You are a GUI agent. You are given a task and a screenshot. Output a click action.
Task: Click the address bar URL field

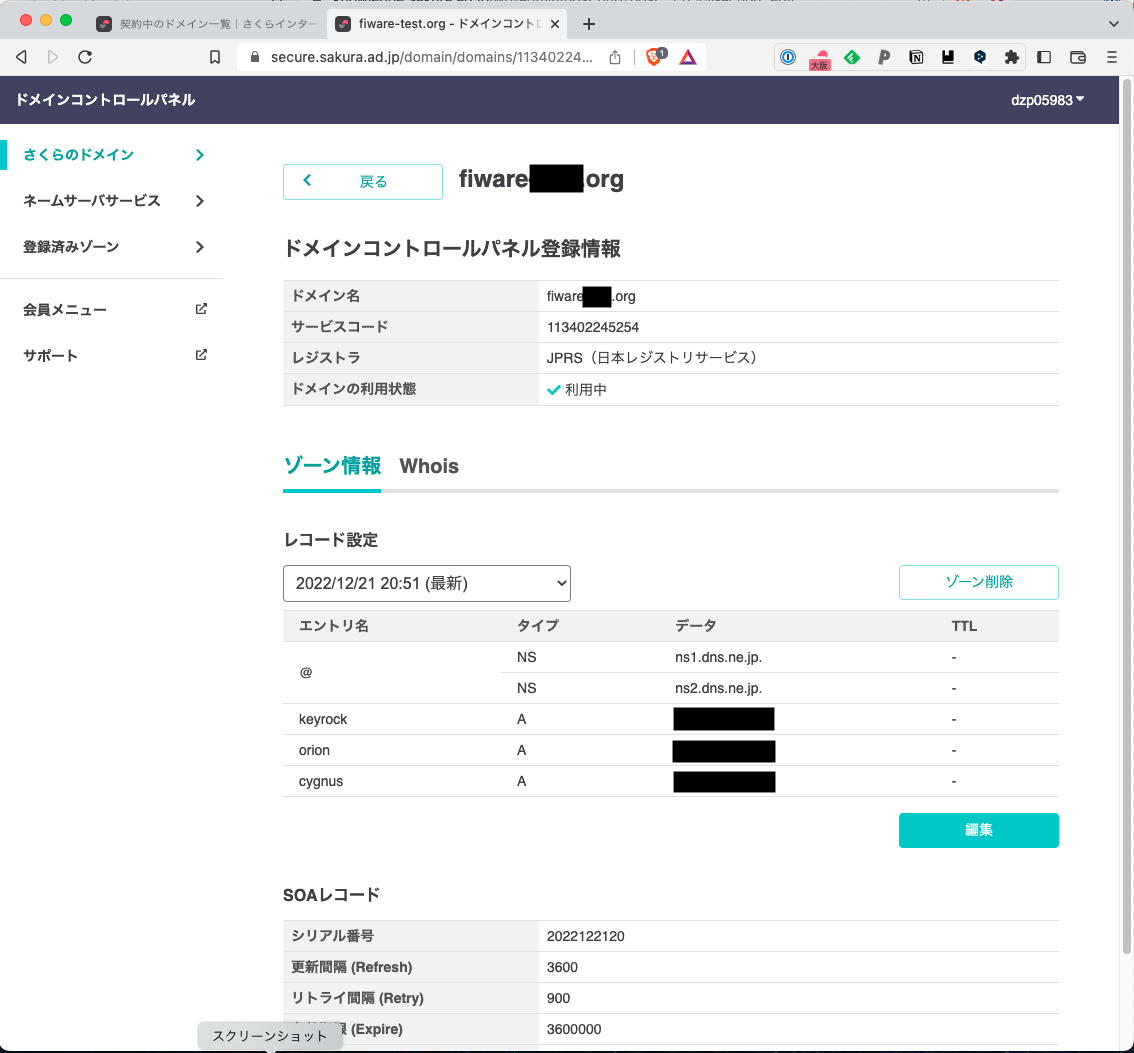pyautogui.click(x=431, y=57)
